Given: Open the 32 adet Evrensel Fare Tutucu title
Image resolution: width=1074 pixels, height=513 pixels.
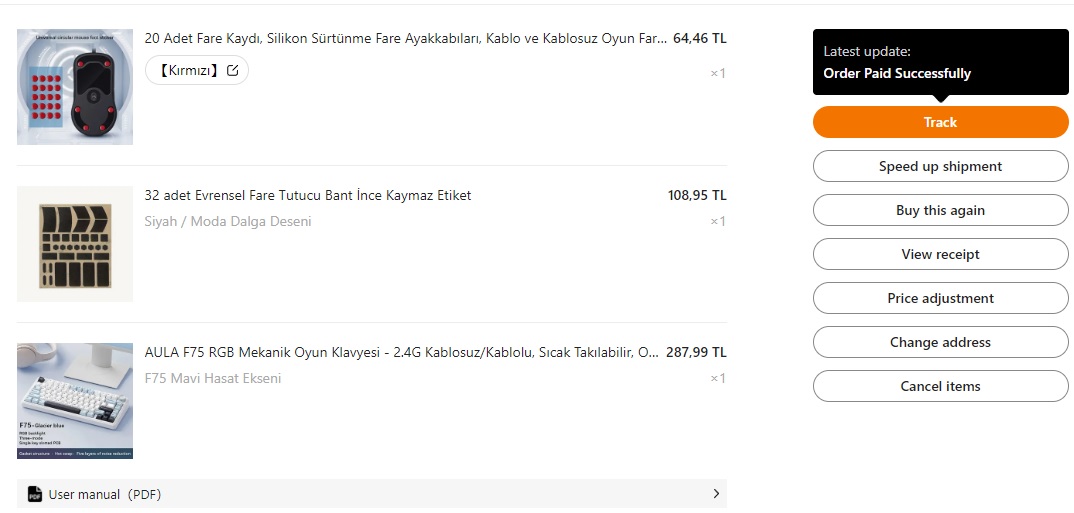Looking at the screenshot, I should [308, 195].
